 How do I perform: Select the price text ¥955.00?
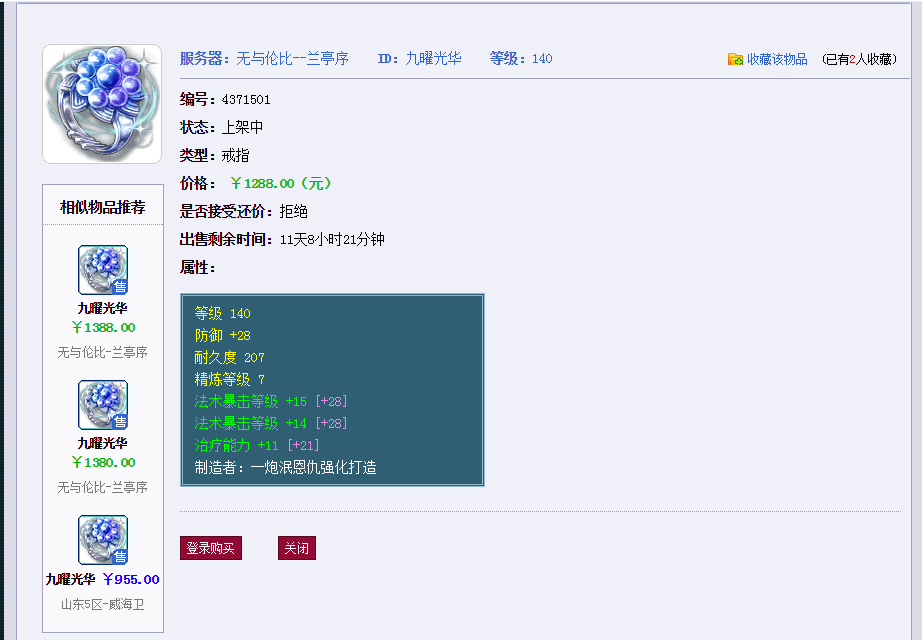point(131,579)
